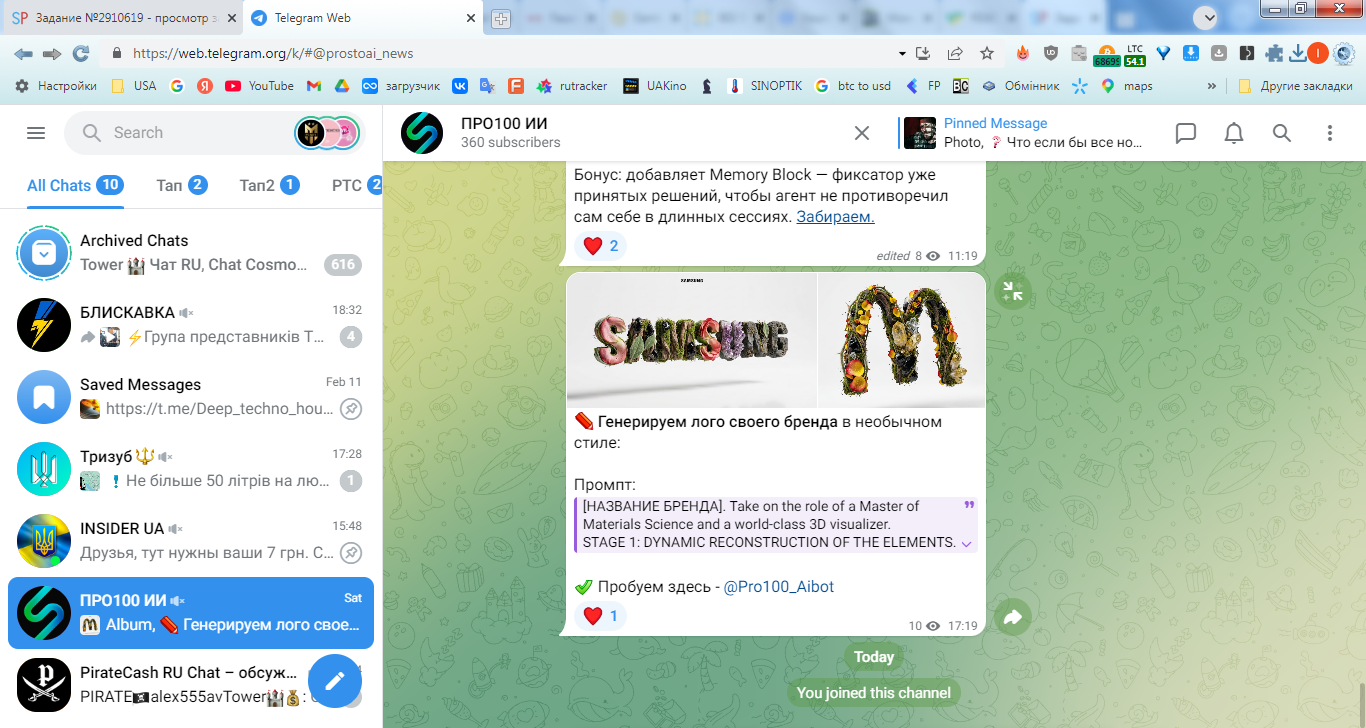Select the All Chats folder tab

point(75,185)
